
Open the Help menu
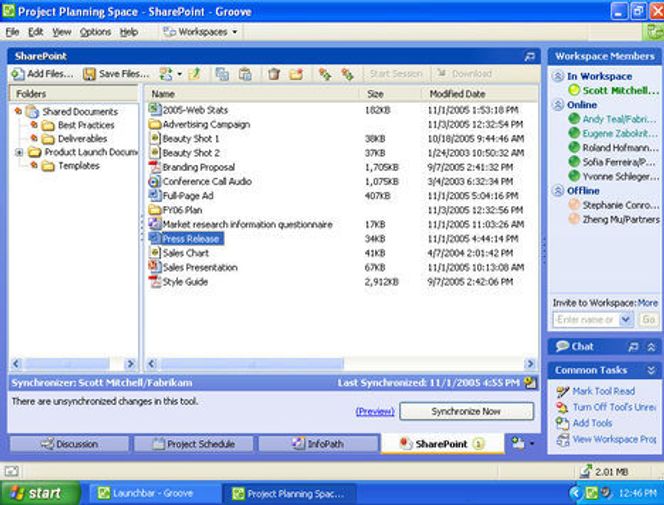(x=129, y=32)
